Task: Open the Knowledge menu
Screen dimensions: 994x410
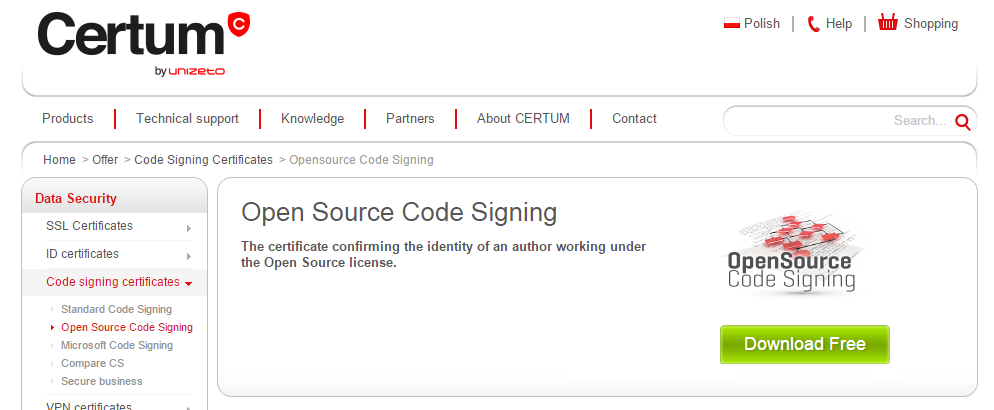Action: [x=312, y=119]
